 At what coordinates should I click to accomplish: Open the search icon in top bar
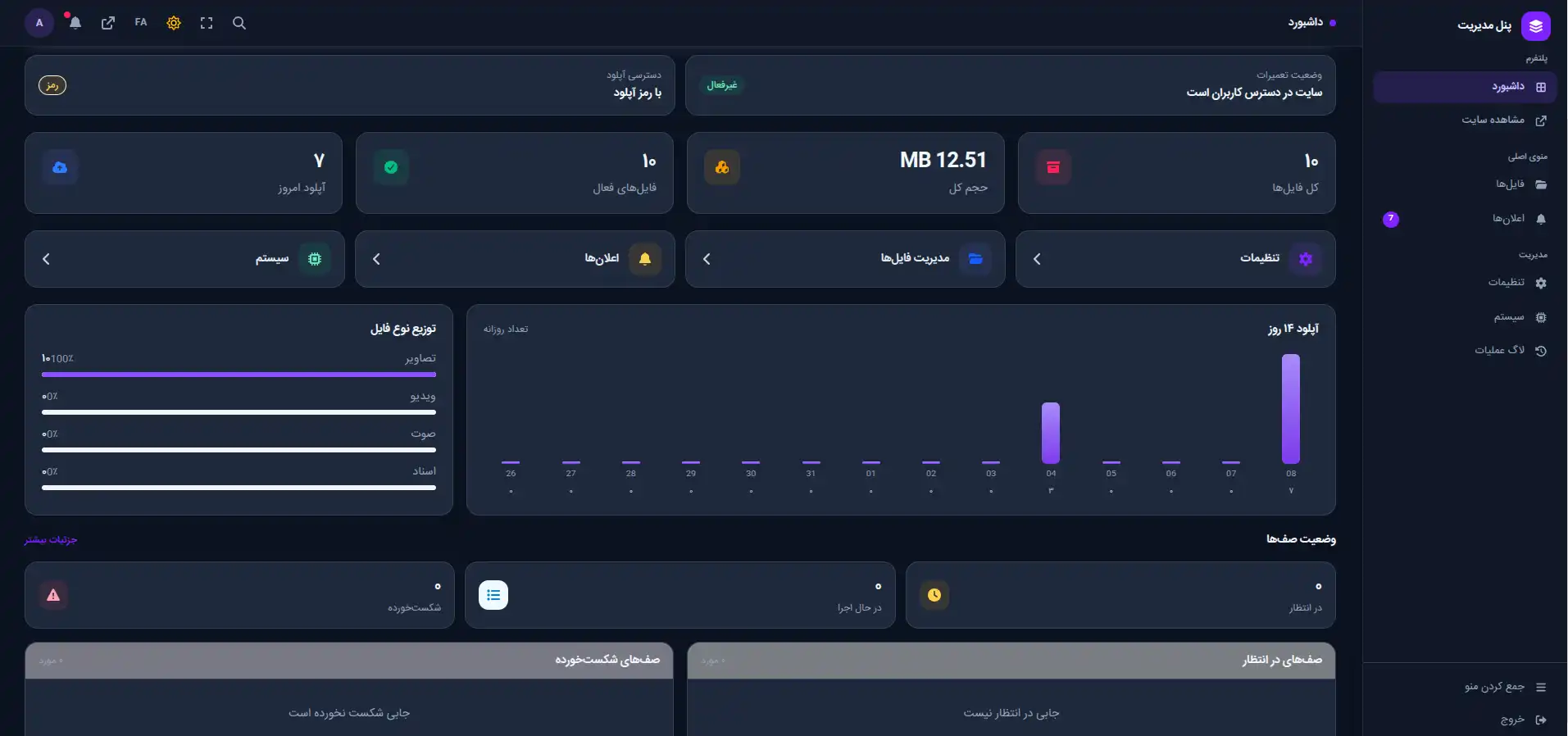(x=239, y=23)
